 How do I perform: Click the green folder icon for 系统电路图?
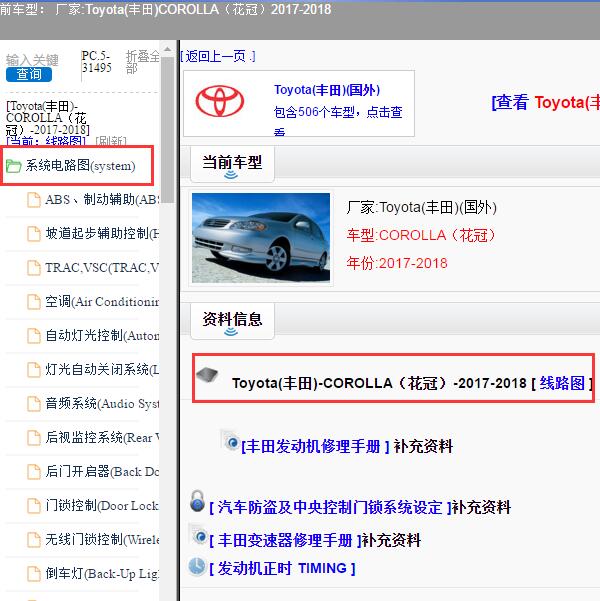pyautogui.click(x=13, y=166)
